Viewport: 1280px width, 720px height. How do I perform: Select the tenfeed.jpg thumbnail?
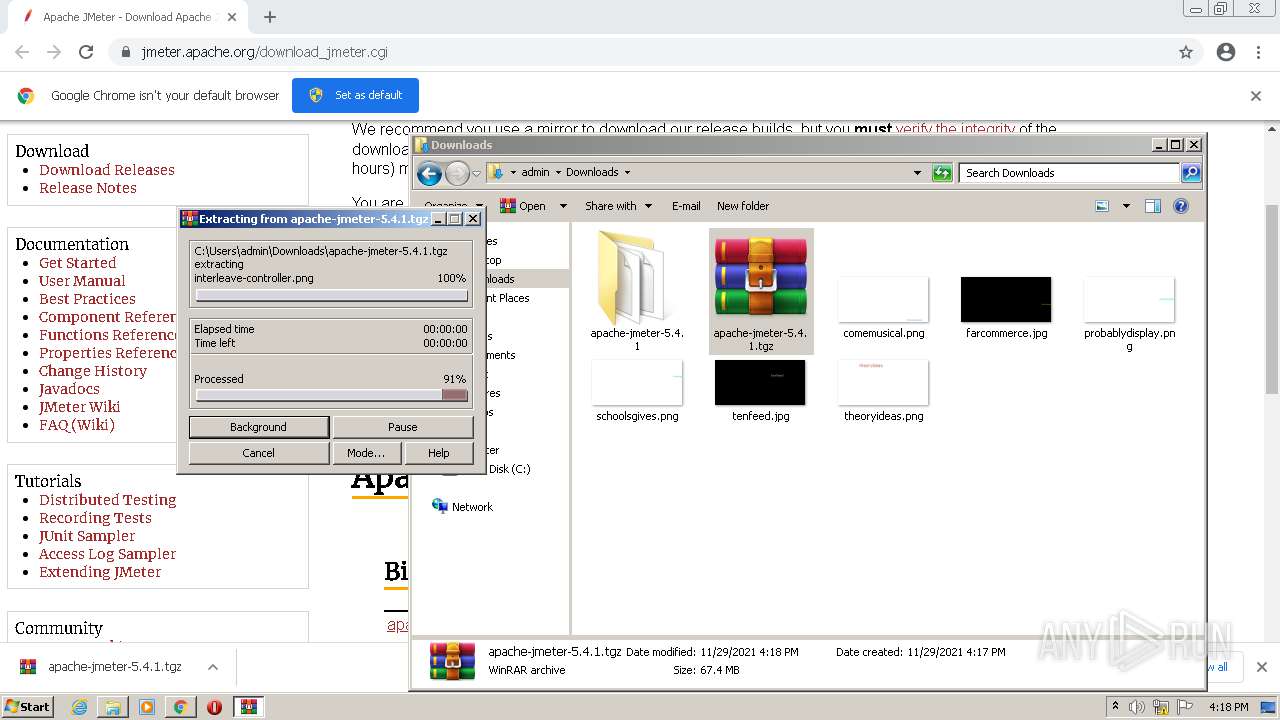(761, 391)
